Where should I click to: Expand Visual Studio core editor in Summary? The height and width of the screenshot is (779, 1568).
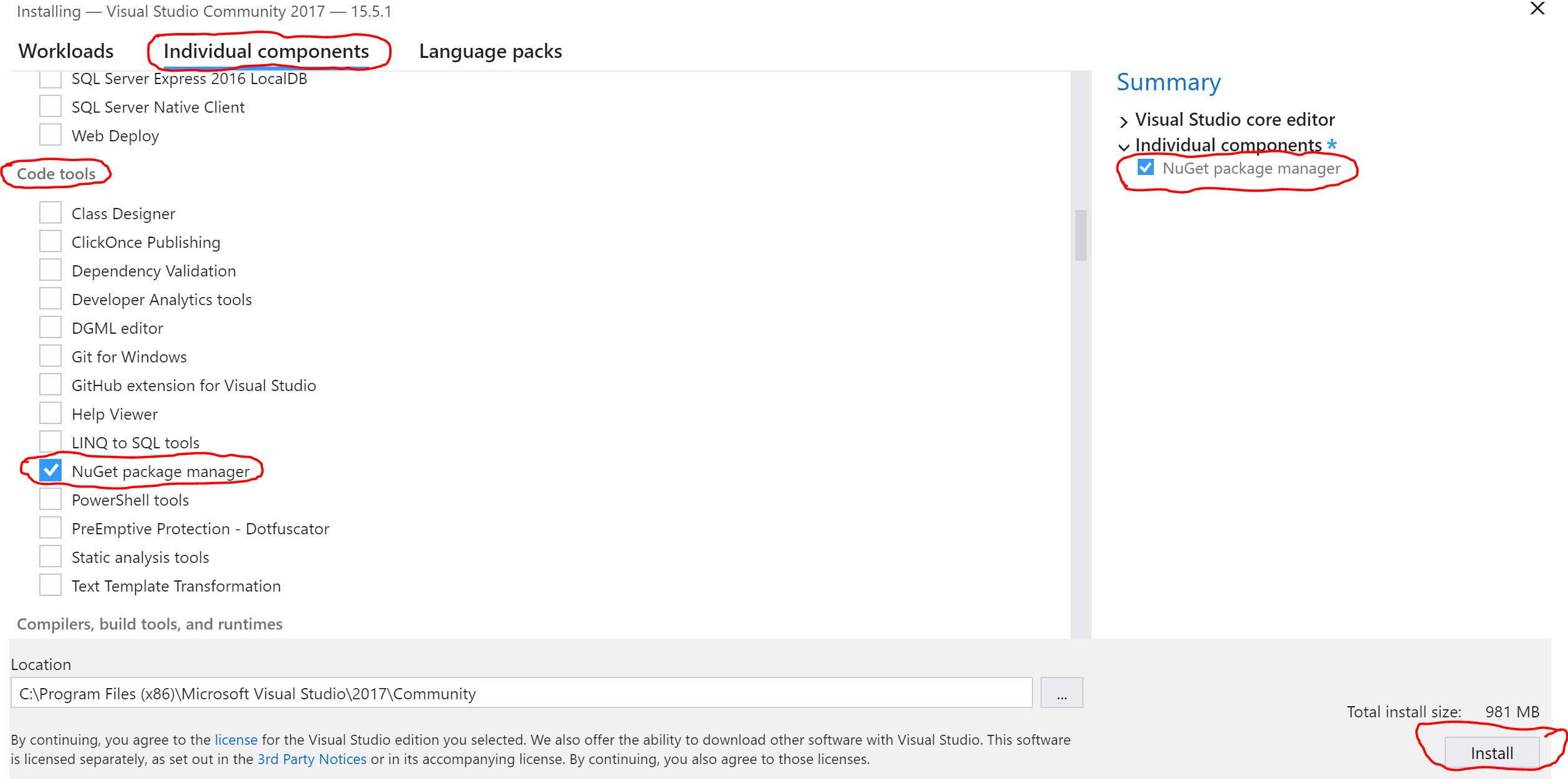pos(1124,121)
